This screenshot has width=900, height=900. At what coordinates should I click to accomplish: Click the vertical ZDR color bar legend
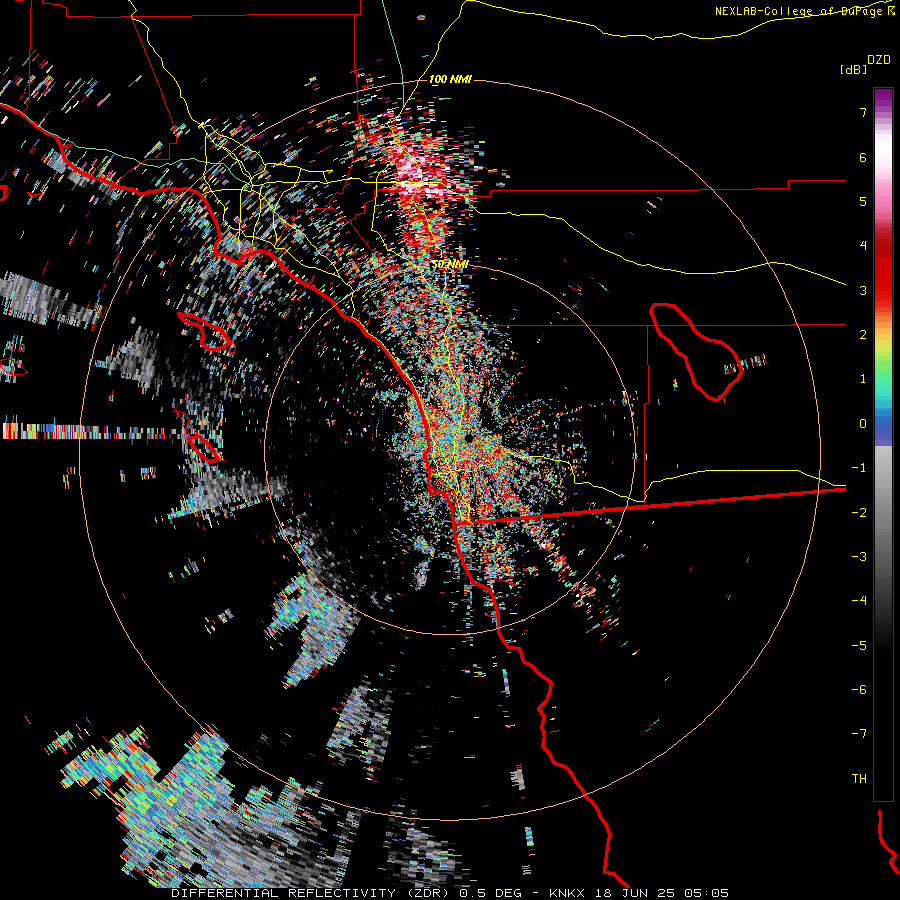tap(883, 444)
